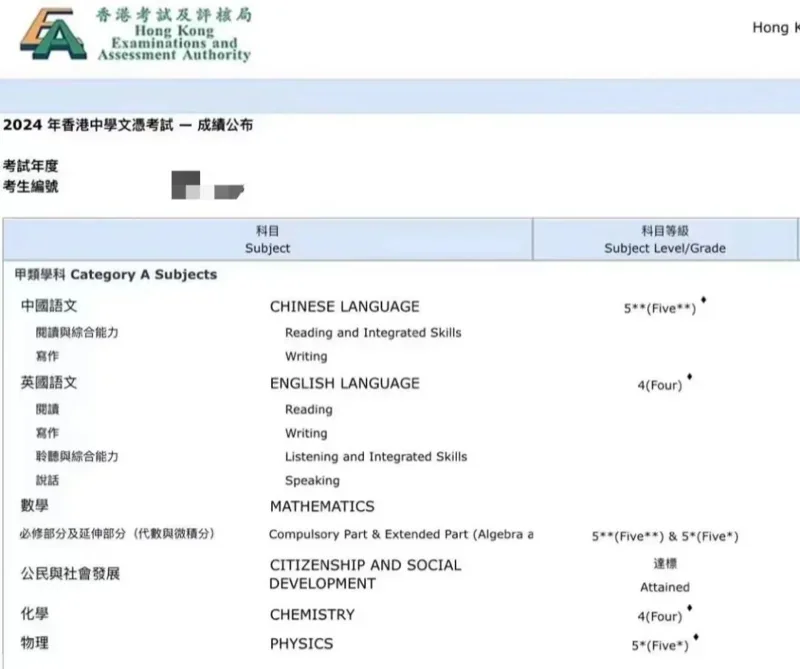Click the '科目等級 Subject Level/Grade' column header

(665, 239)
